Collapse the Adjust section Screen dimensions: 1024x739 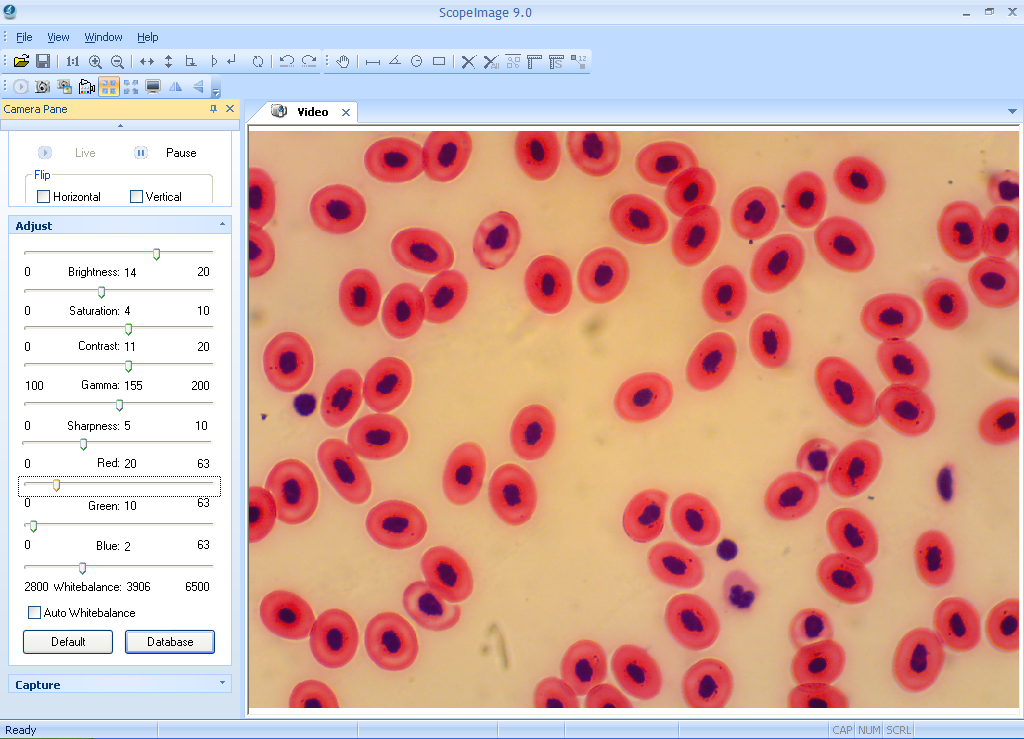(x=222, y=226)
